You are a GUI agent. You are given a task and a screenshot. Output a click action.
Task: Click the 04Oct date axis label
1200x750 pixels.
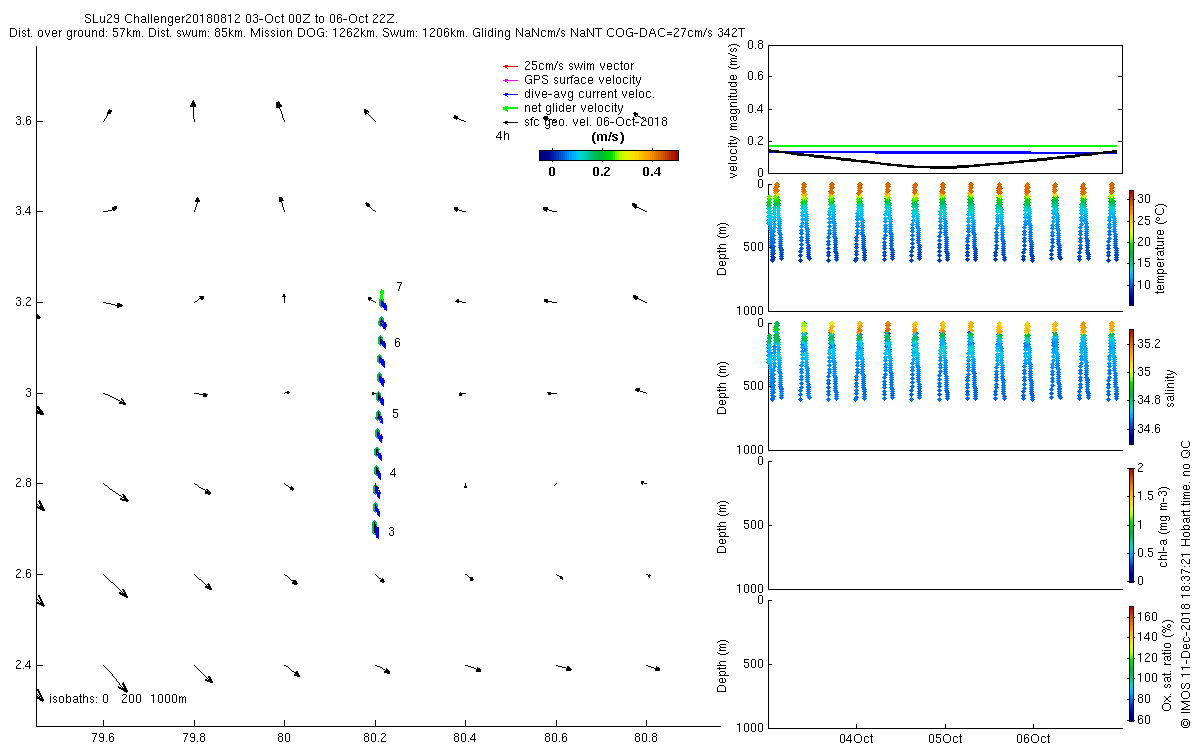857,739
